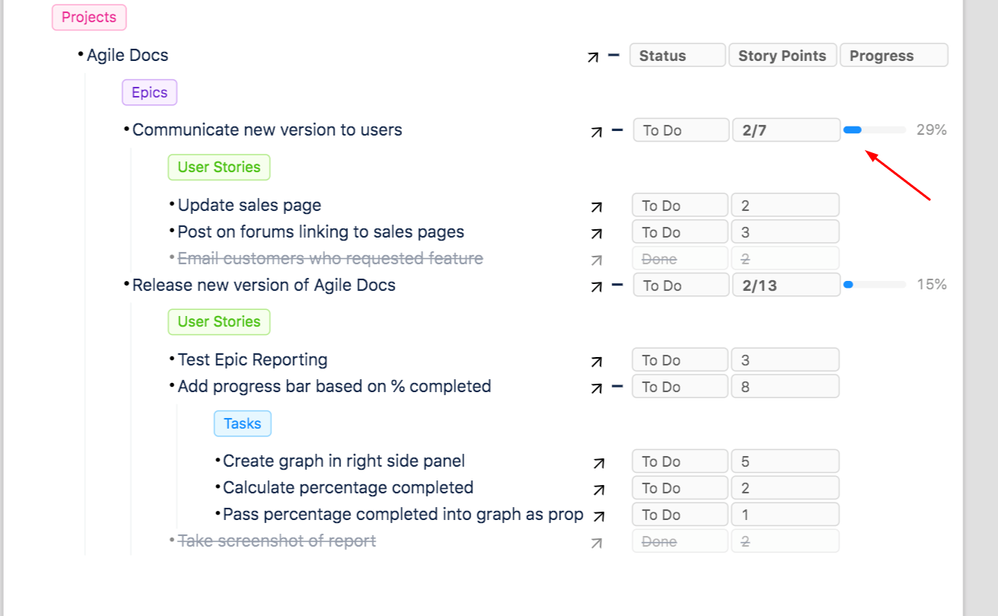
Task: Click arrow icon for 'Take screenshot of report'
Action: (x=597, y=542)
